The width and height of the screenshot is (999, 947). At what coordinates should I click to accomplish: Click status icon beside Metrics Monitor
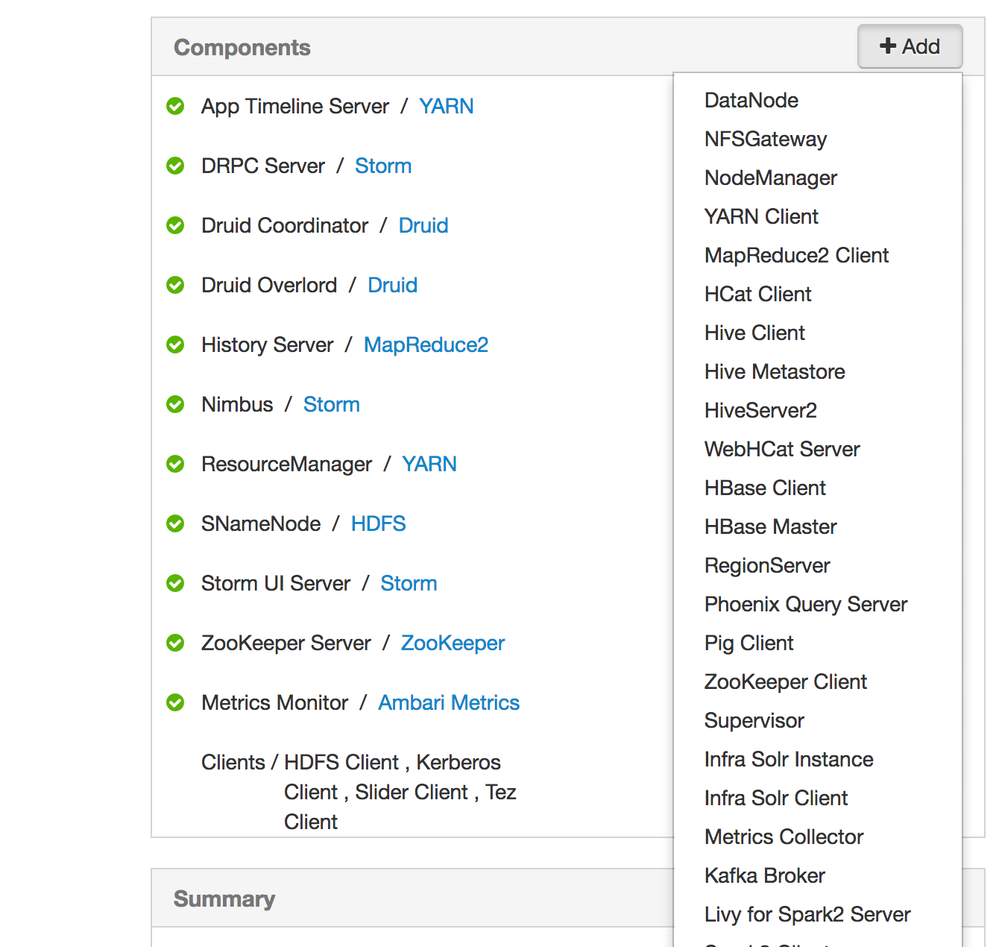pyautogui.click(x=175, y=703)
